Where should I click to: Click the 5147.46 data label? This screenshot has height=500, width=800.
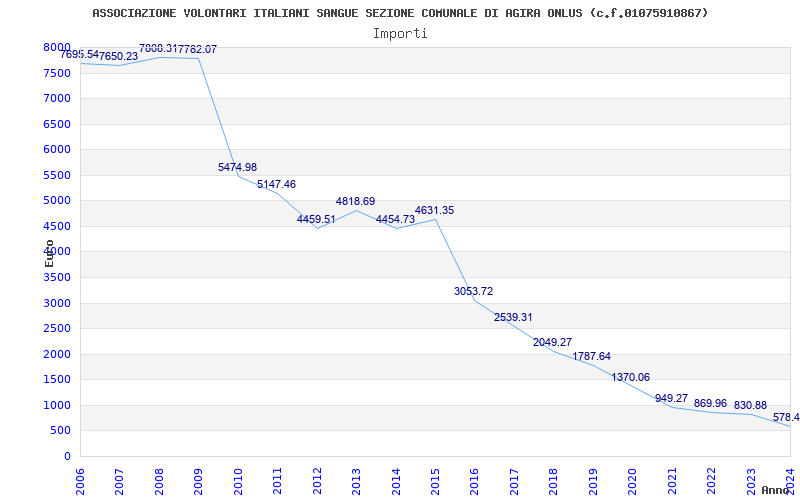point(276,184)
